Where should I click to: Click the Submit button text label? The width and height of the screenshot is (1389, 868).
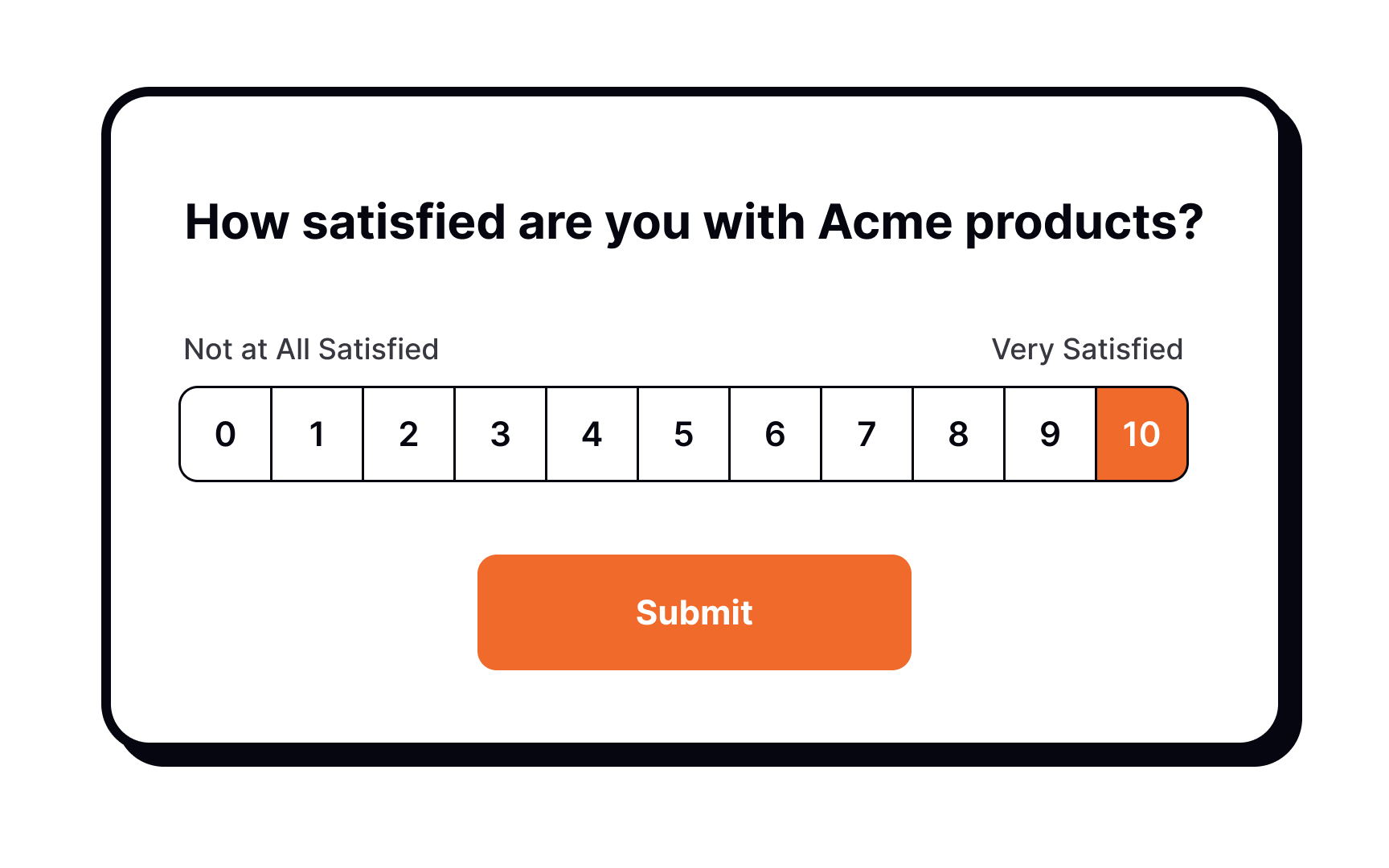[694, 612]
